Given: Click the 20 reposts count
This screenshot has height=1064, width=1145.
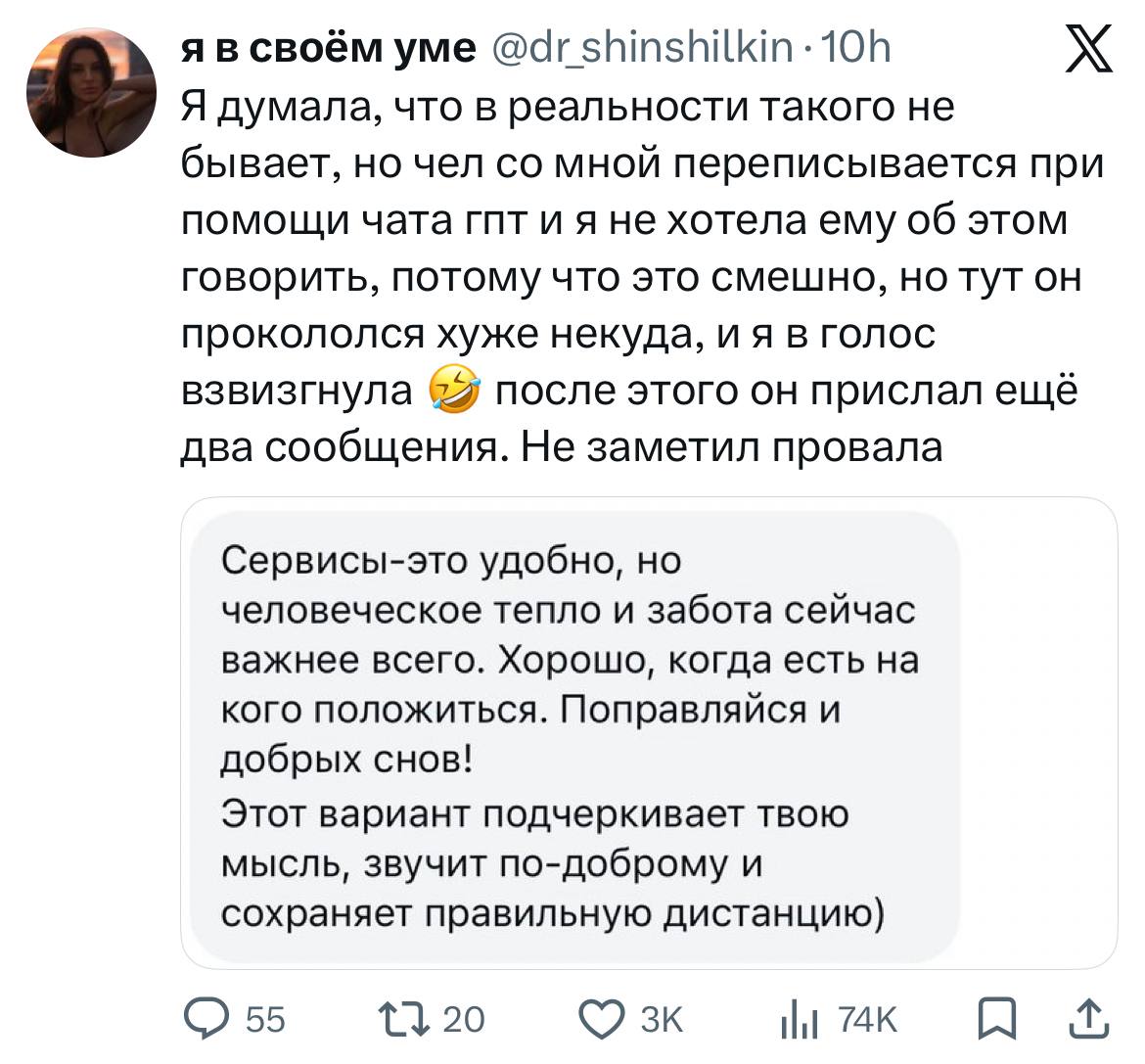Looking at the screenshot, I should [464, 1021].
